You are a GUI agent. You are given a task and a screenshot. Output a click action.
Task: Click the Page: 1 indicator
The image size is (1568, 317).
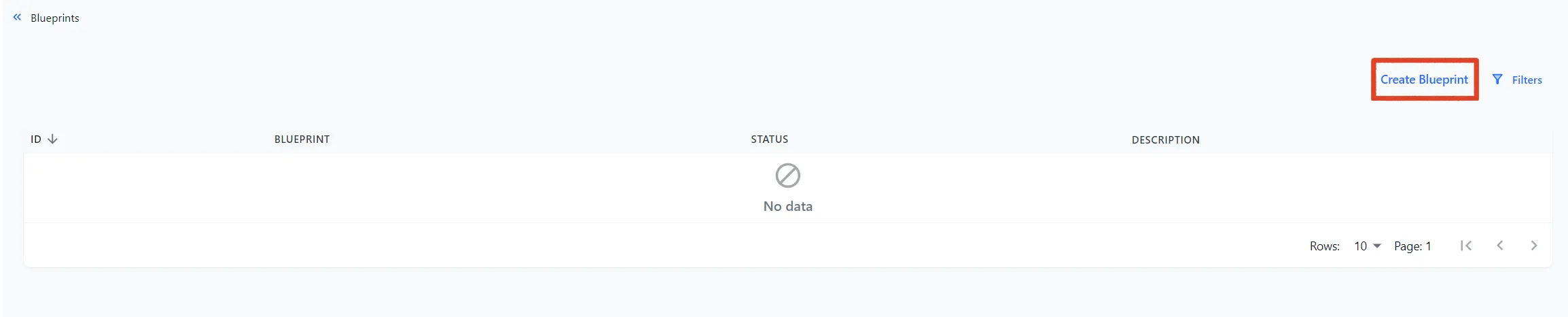coord(1412,246)
